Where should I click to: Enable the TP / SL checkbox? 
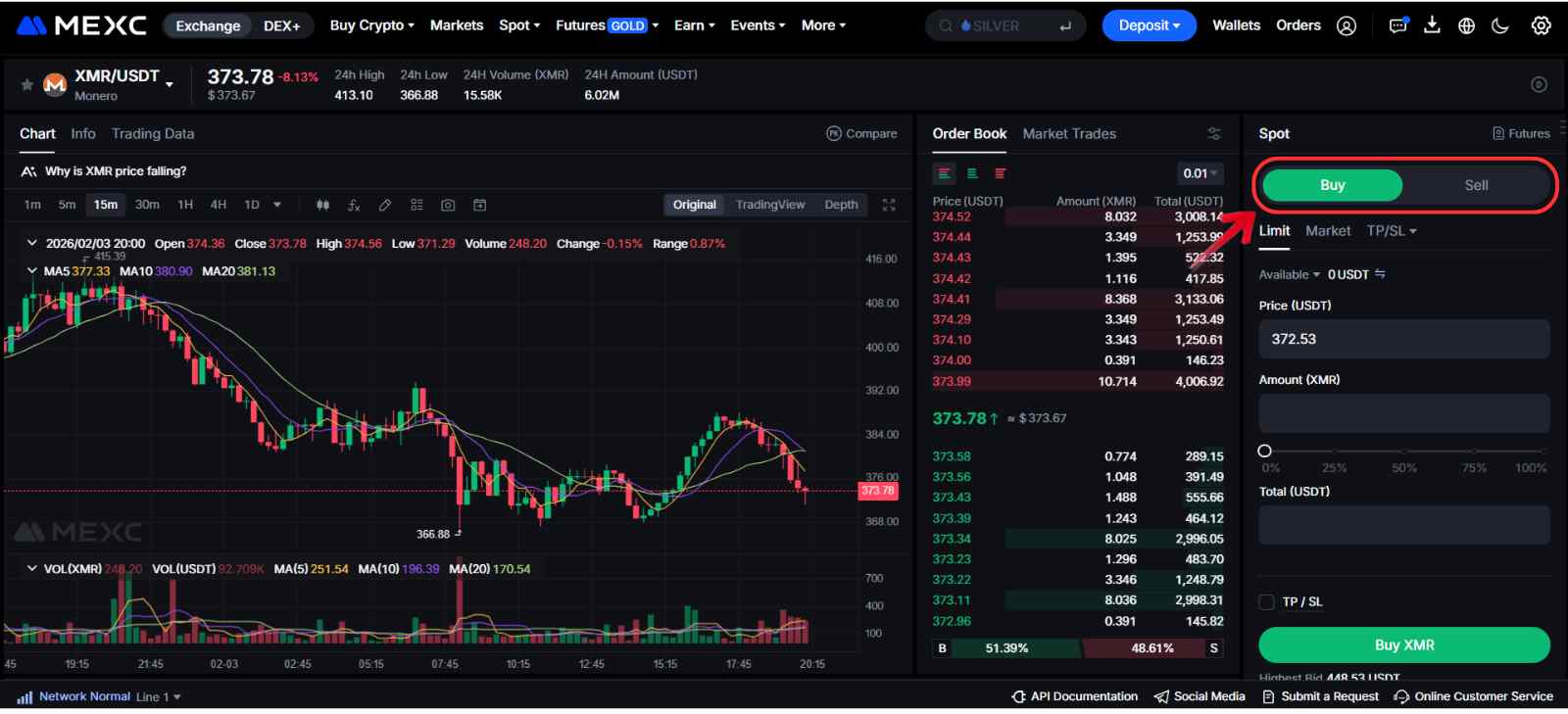click(x=1266, y=601)
